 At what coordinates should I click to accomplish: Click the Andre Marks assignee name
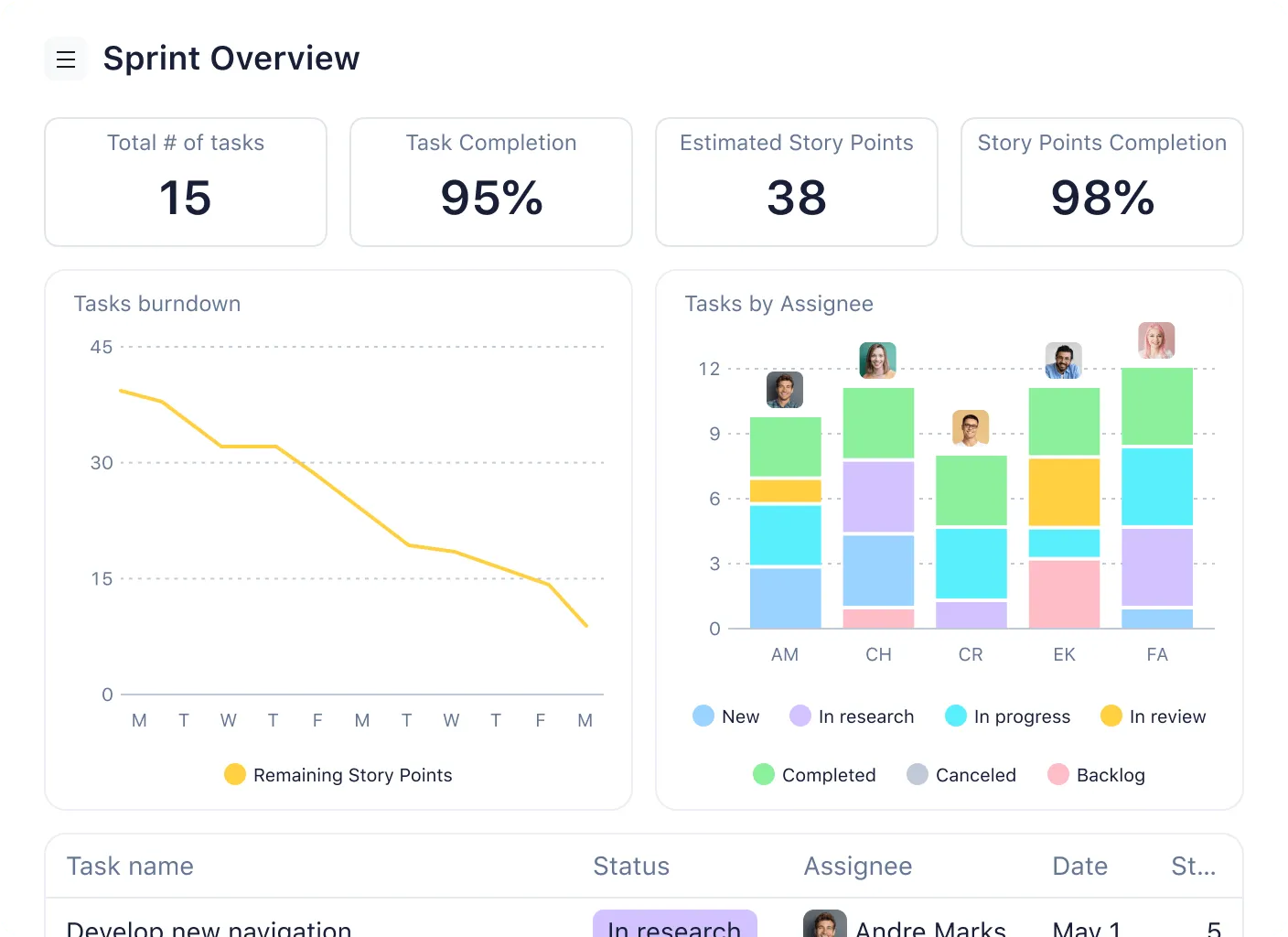click(930, 928)
